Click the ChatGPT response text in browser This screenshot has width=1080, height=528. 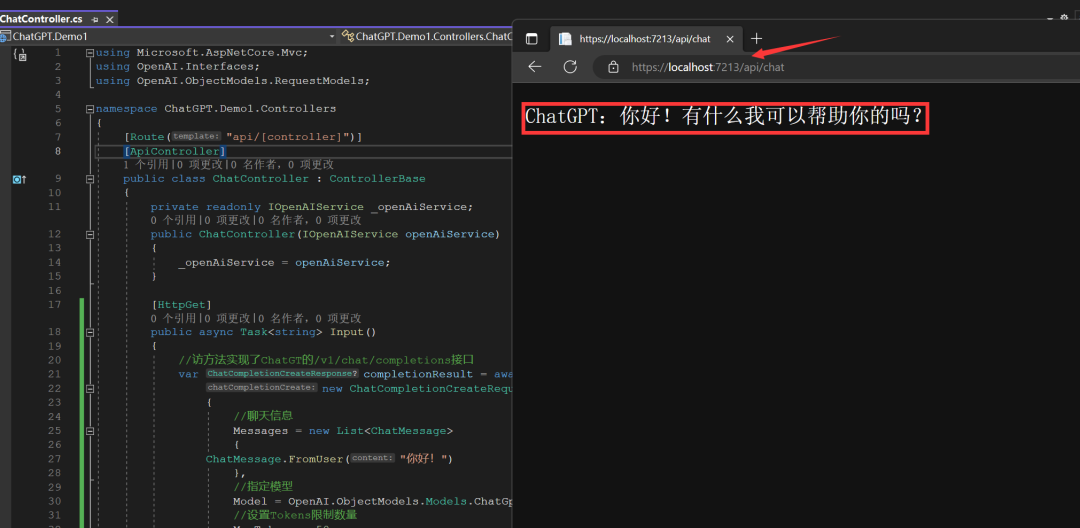pos(725,117)
